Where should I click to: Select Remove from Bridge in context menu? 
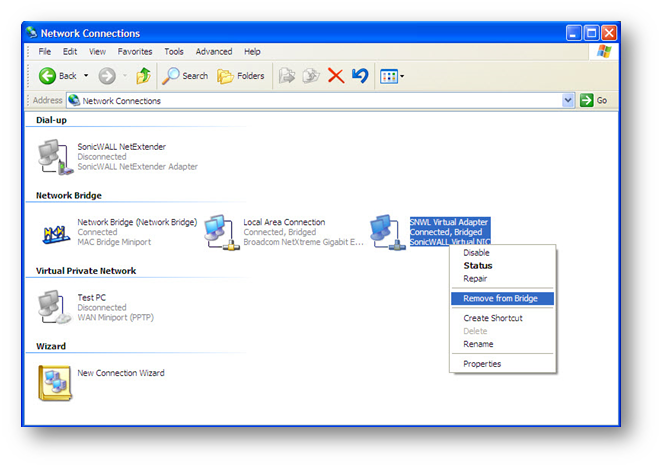click(x=502, y=299)
